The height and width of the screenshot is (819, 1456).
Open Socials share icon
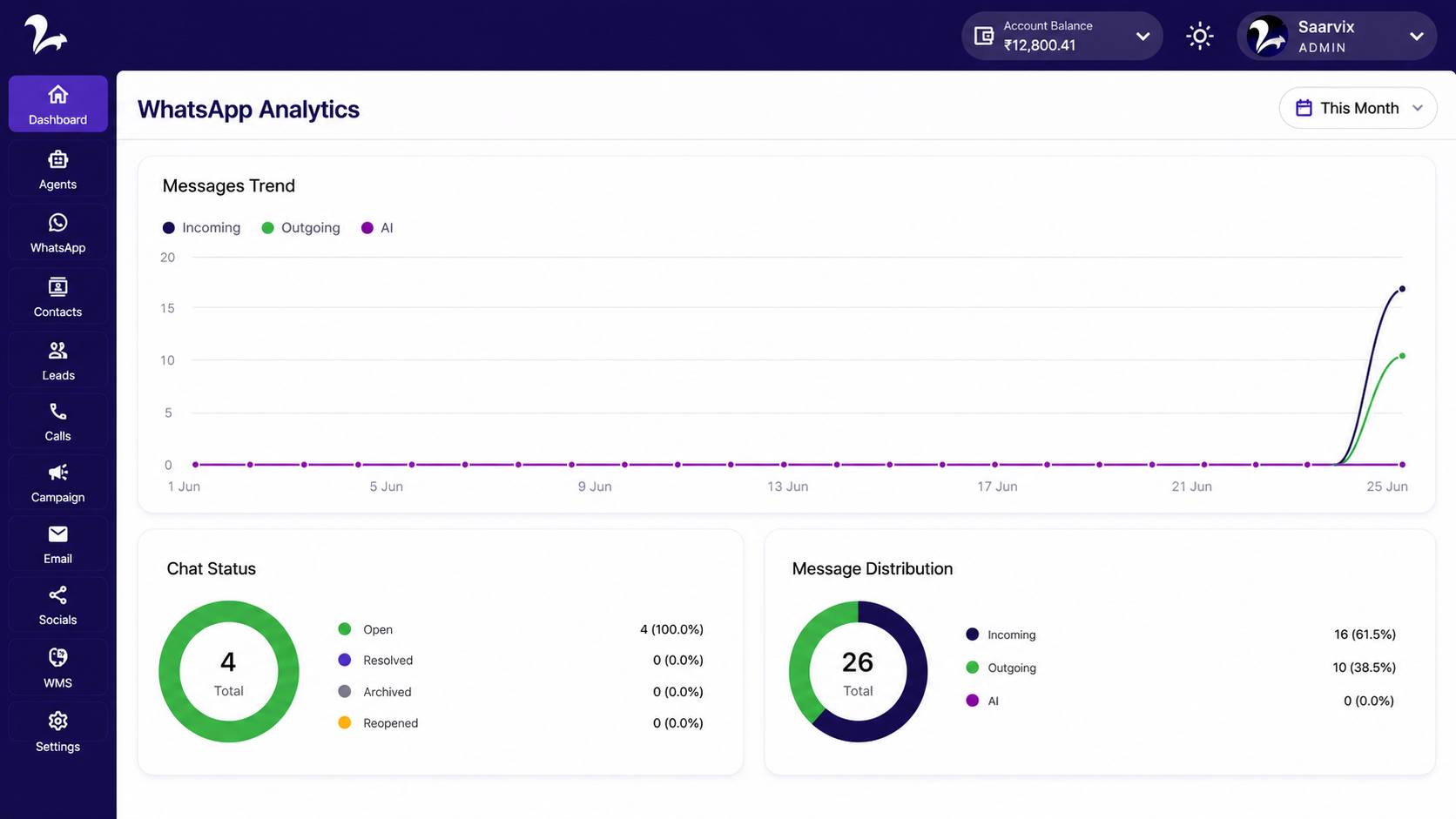(57, 595)
